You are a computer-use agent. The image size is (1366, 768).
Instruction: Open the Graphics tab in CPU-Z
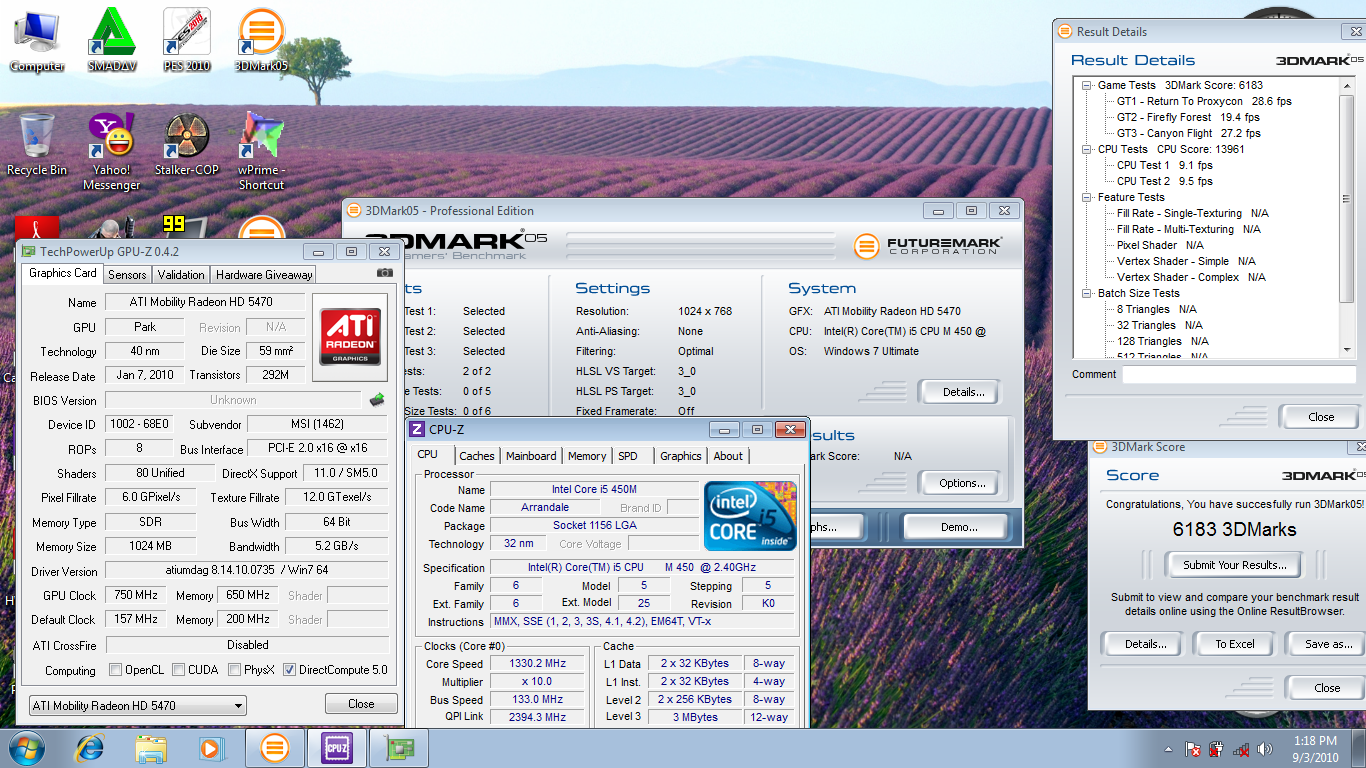point(681,456)
